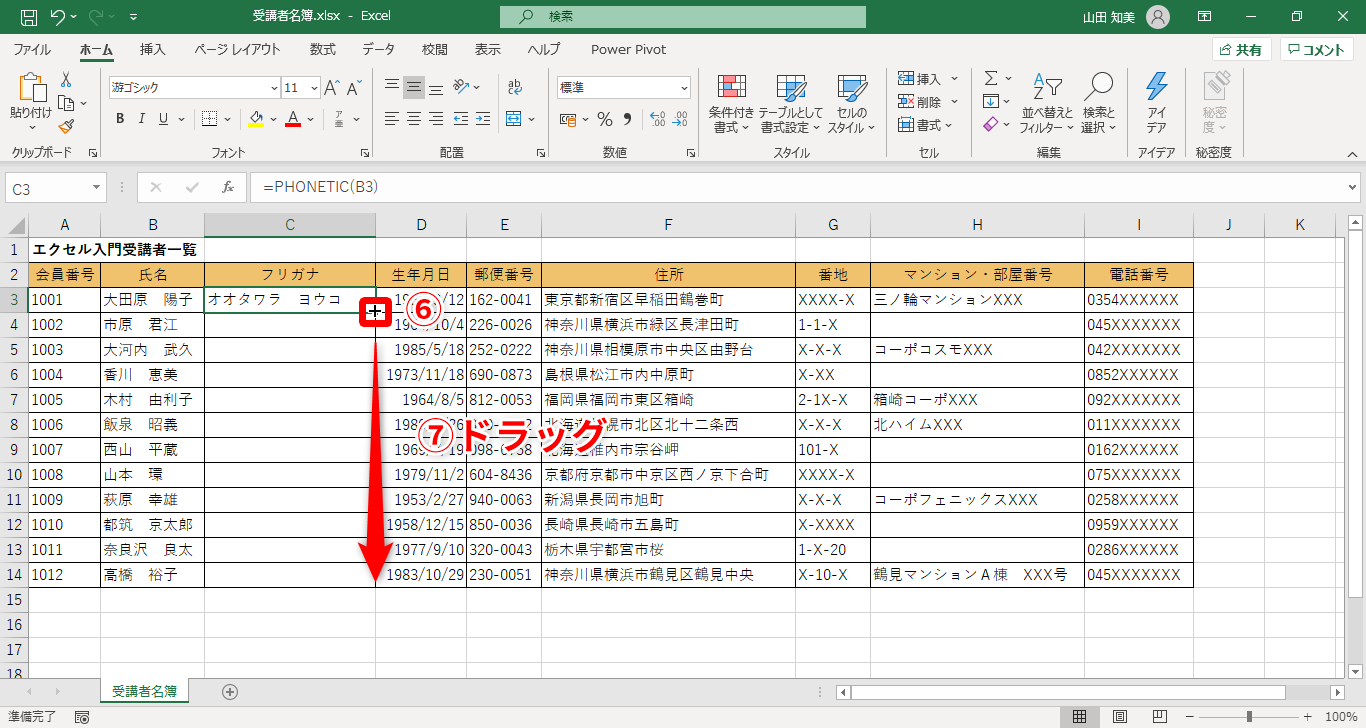Image resolution: width=1366 pixels, height=728 pixels.
Task: Open the number format dropdown (標準)
Action: (684, 88)
